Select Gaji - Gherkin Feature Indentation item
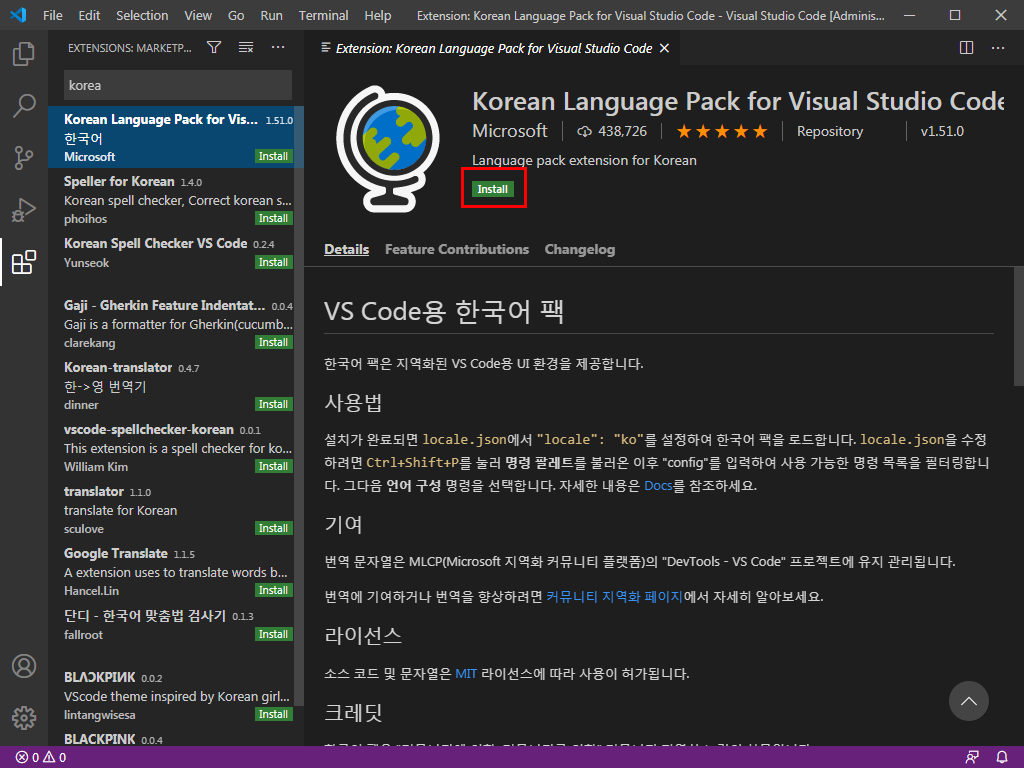The image size is (1024, 768). pyautogui.click(x=171, y=323)
